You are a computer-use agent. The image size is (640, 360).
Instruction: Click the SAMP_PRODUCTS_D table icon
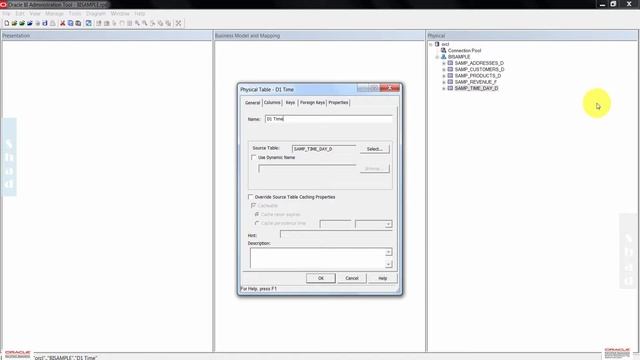(450, 76)
